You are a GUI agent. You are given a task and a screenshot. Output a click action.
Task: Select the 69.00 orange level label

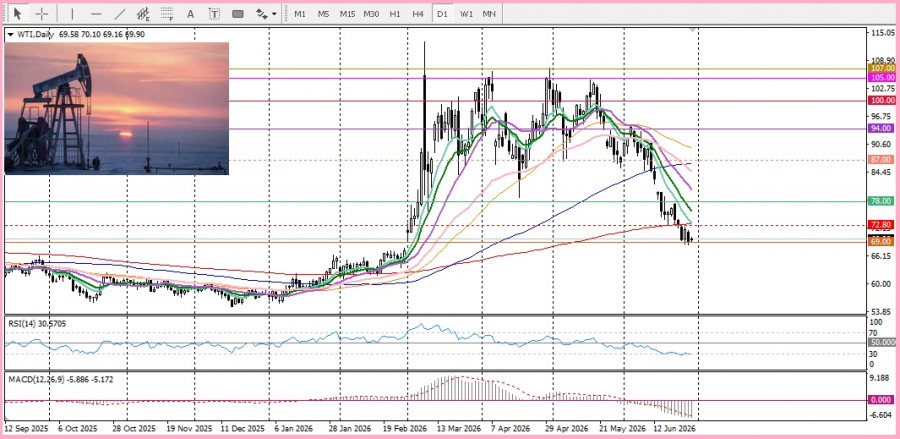click(882, 242)
